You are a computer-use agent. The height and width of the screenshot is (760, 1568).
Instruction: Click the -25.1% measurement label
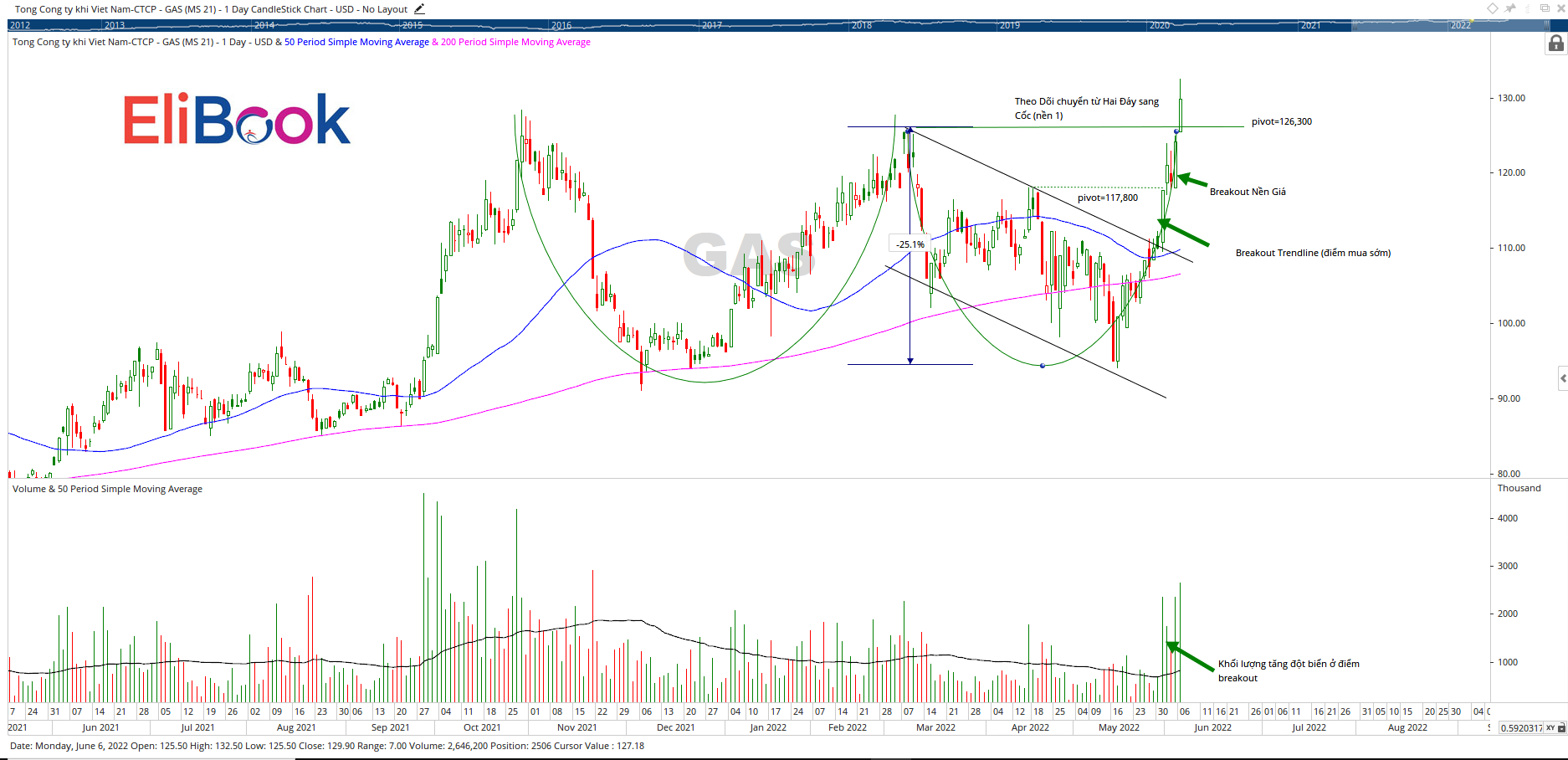tap(910, 244)
